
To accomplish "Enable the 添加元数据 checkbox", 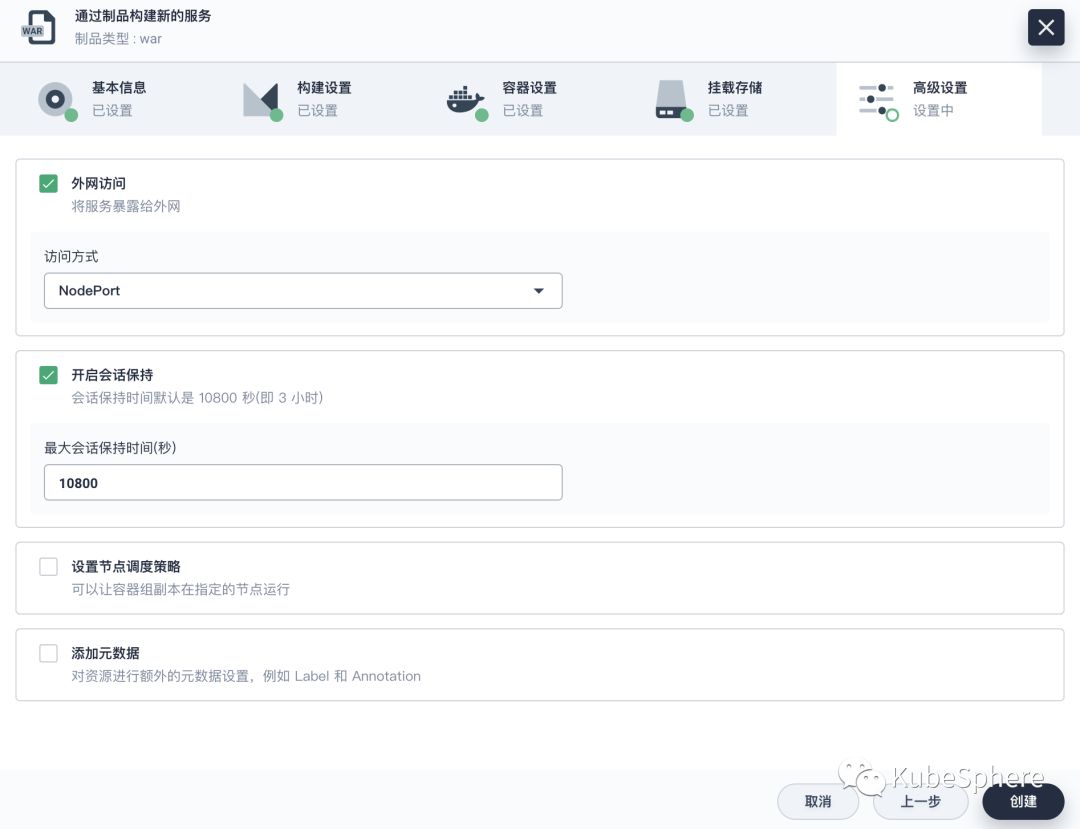I will (x=48, y=653).
